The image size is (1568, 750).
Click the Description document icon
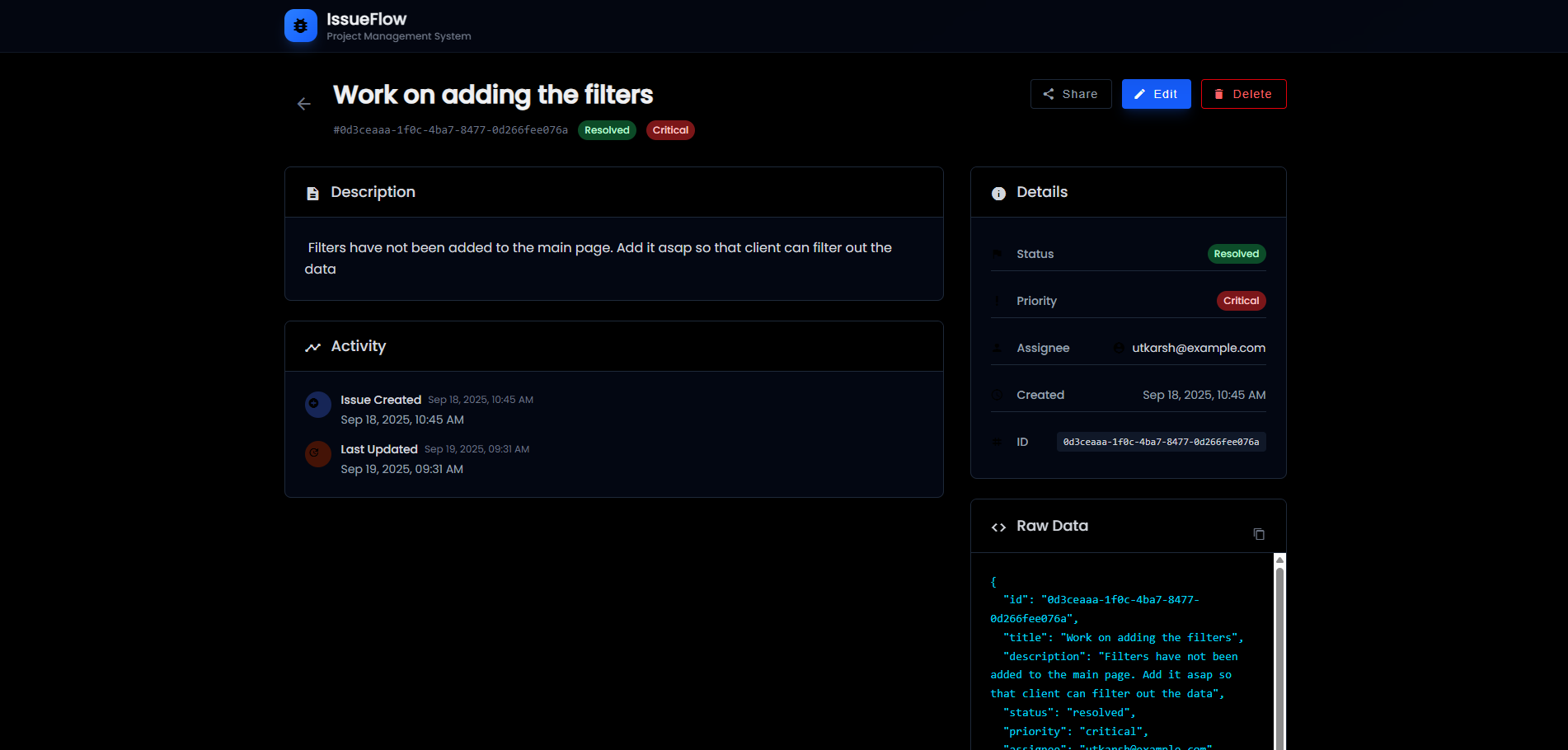(312, 194)
